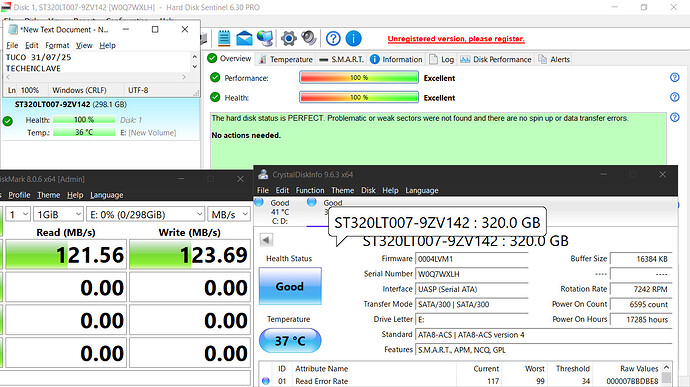Open test size dropdown showing 1GiB
Viewport: 690px width, 387px height.
click(59, 214)
